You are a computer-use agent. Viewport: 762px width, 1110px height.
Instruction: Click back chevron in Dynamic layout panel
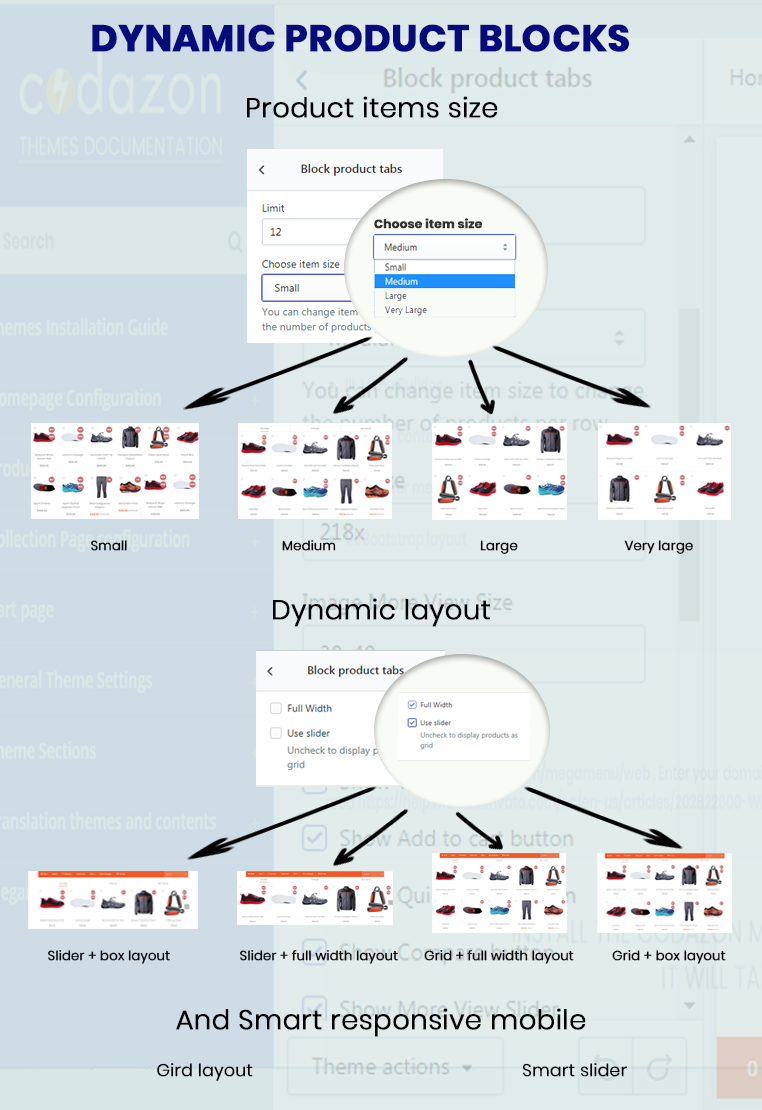(270, 670)
